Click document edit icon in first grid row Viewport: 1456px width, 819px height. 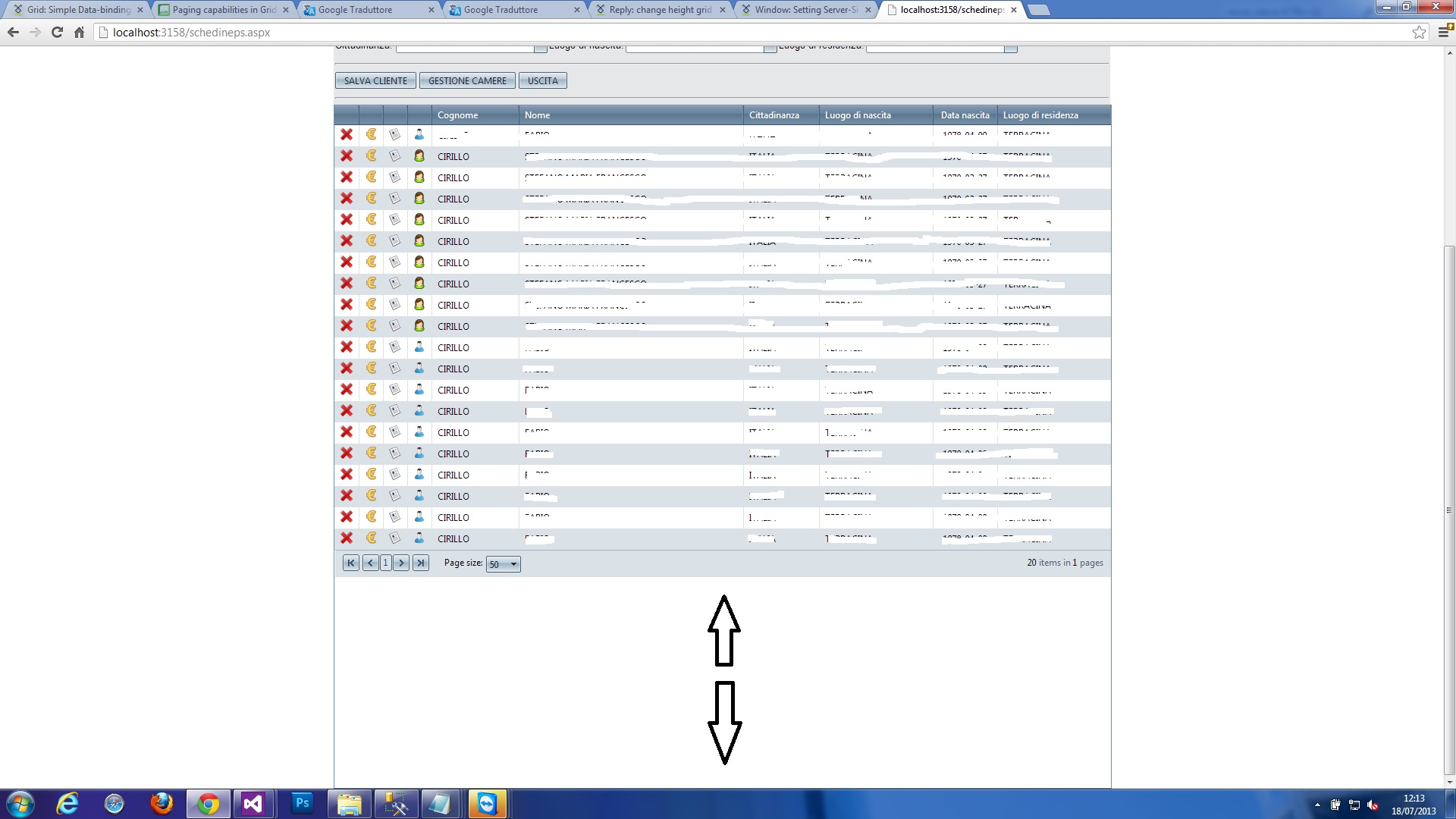pyautogui.click(x=395, y=134)
